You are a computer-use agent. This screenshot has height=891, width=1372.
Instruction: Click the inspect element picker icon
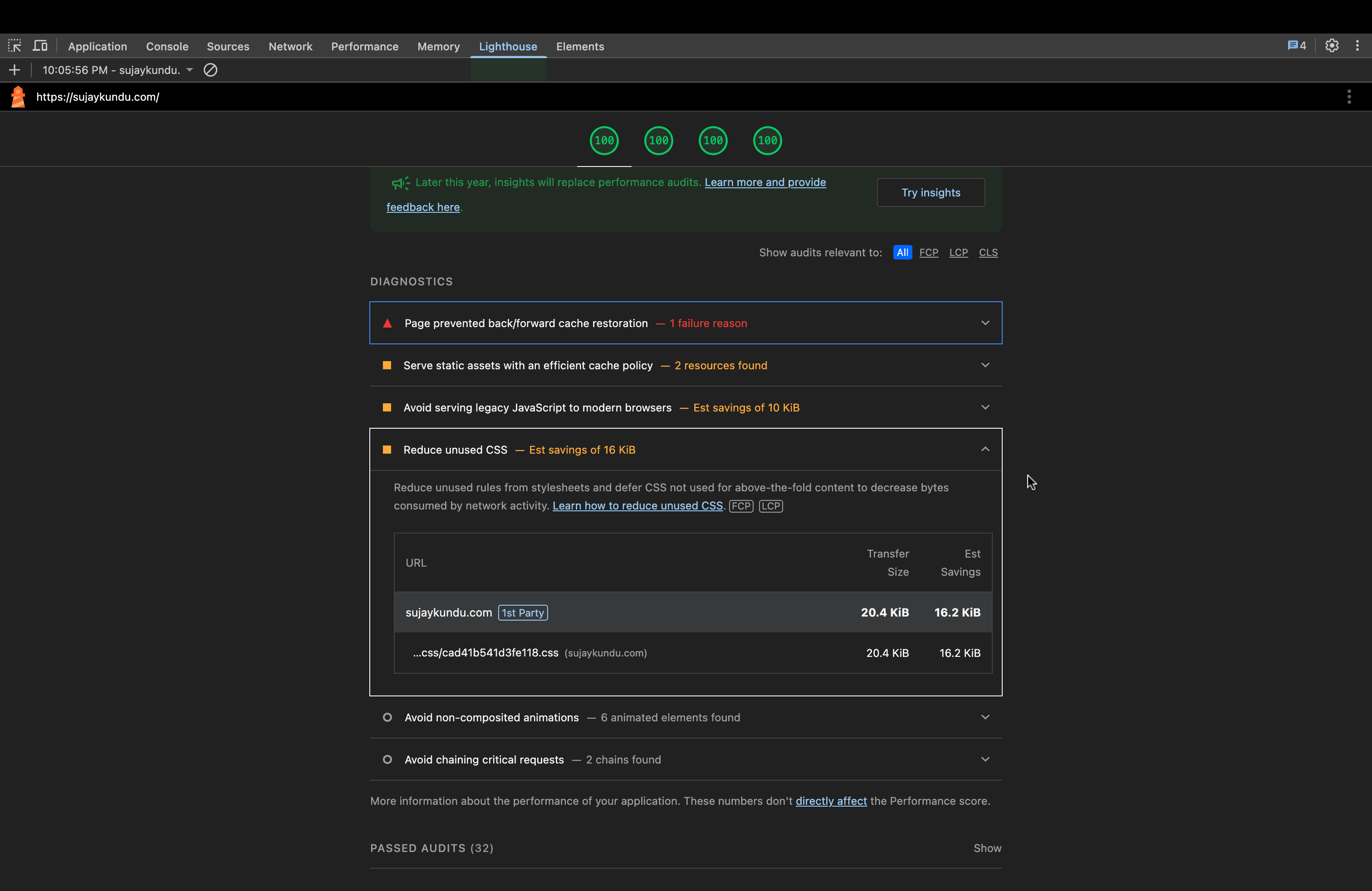pyautogui.click(x=15, y=46)
